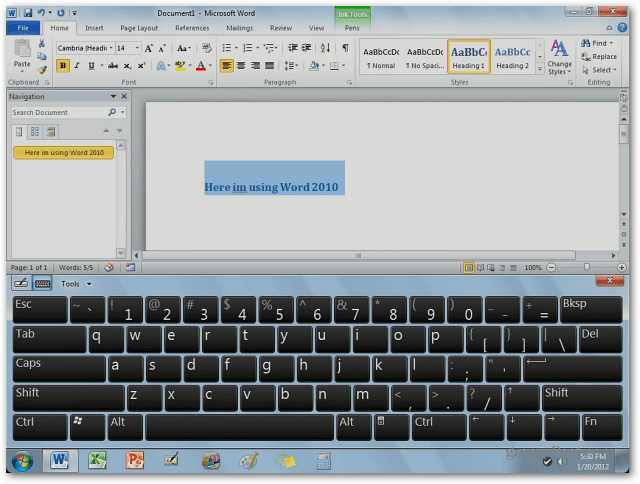Toggle Center alignment
The width and height of the screenshot is (640, 484).
241,66
